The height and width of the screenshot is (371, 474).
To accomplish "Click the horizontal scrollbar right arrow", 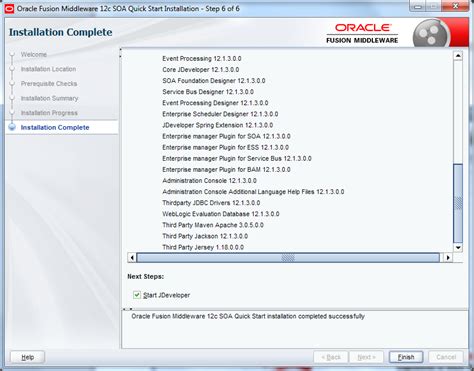I will tap(448, 257).
